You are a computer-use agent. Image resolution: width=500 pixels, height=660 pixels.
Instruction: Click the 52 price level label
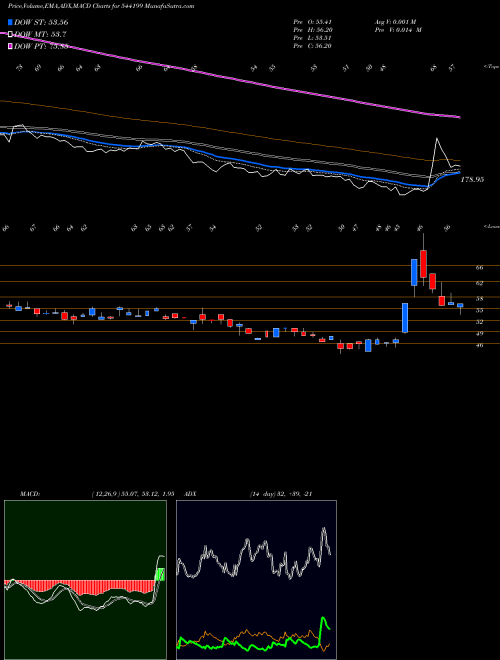(x=479, y=322)
